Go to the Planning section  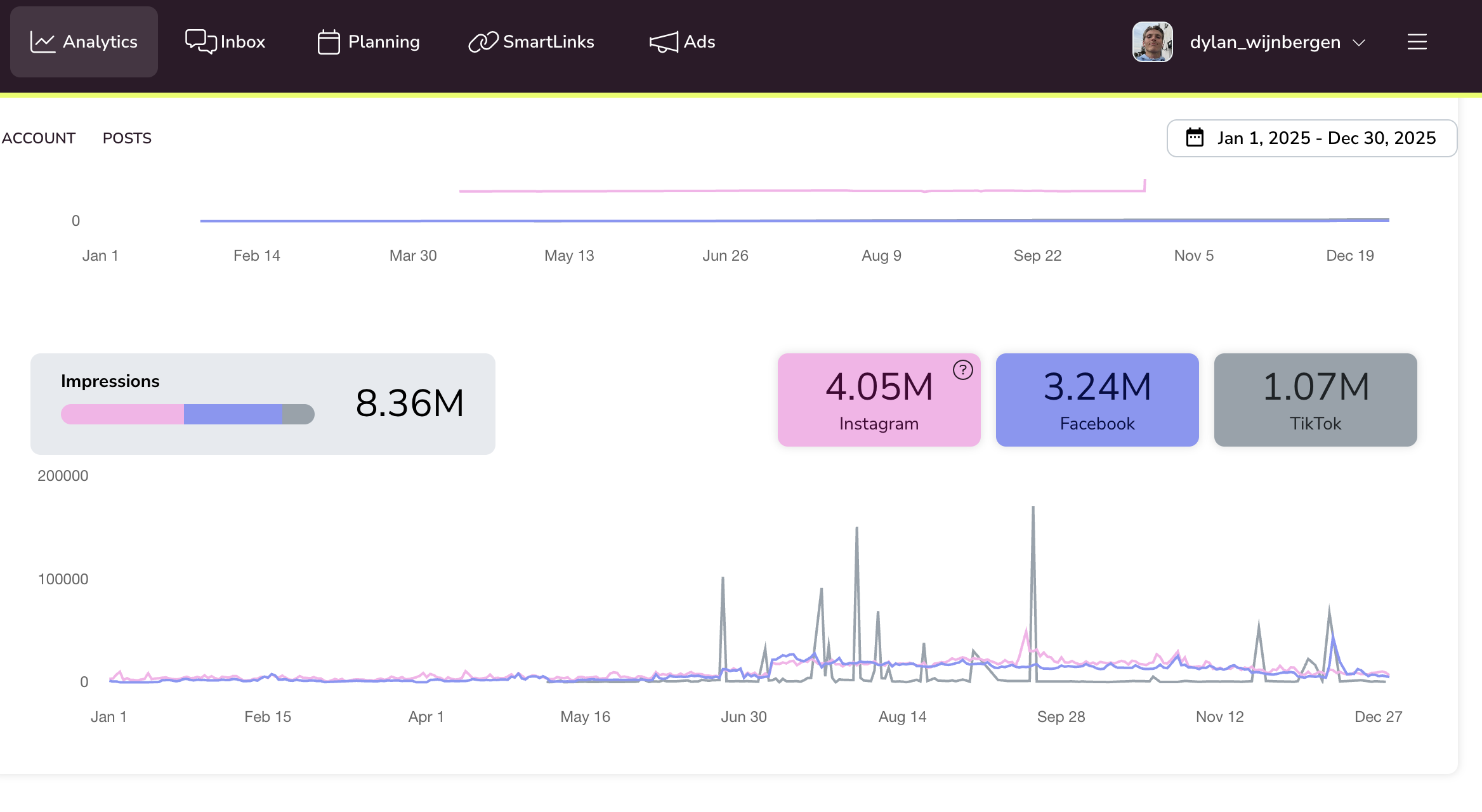coord(369,42)
